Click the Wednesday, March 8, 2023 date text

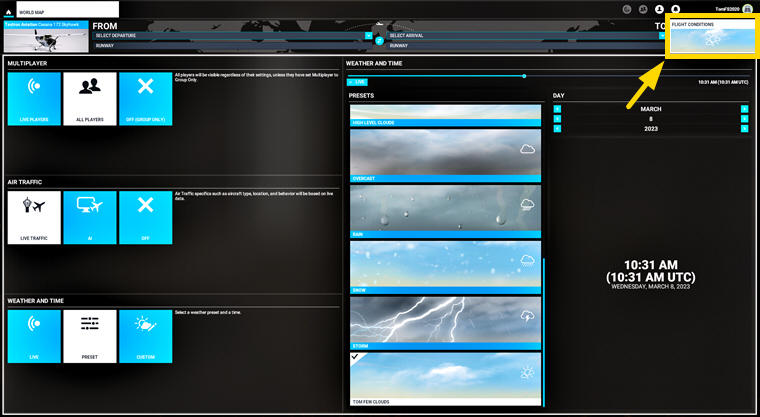click(x=650, y=287)
